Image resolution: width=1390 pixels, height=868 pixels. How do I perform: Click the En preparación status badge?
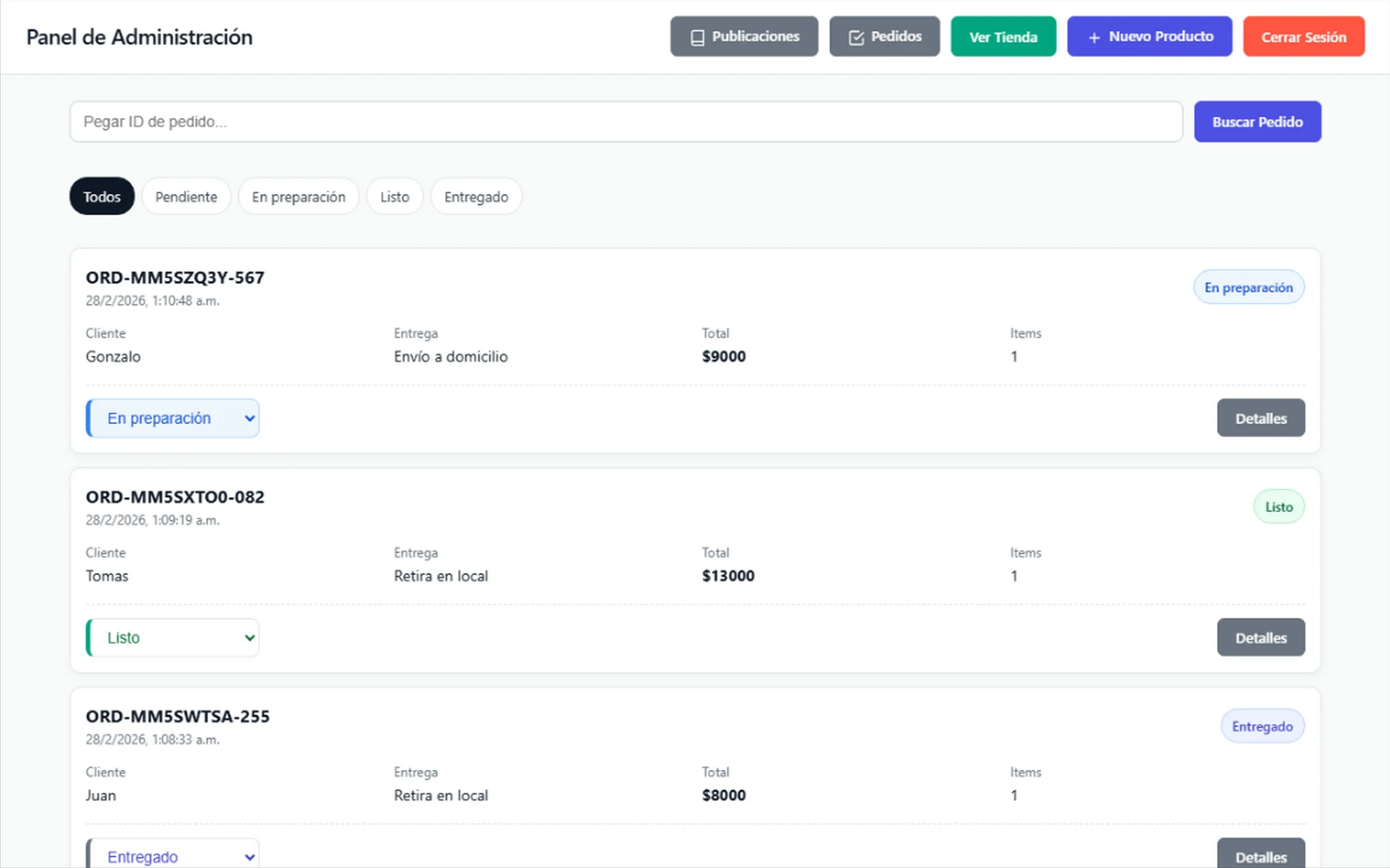(1248, 287)
